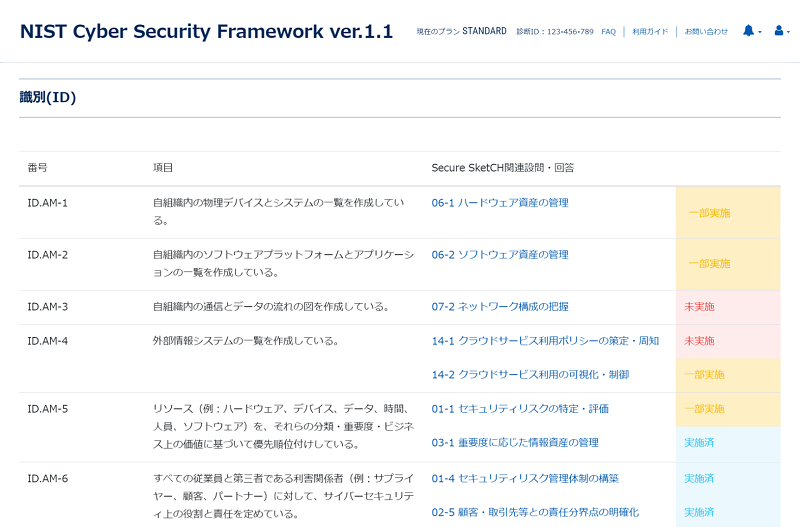Click the ID.AM-6 number cell
The height and width of the screenshot is (527, 800).
47,479
